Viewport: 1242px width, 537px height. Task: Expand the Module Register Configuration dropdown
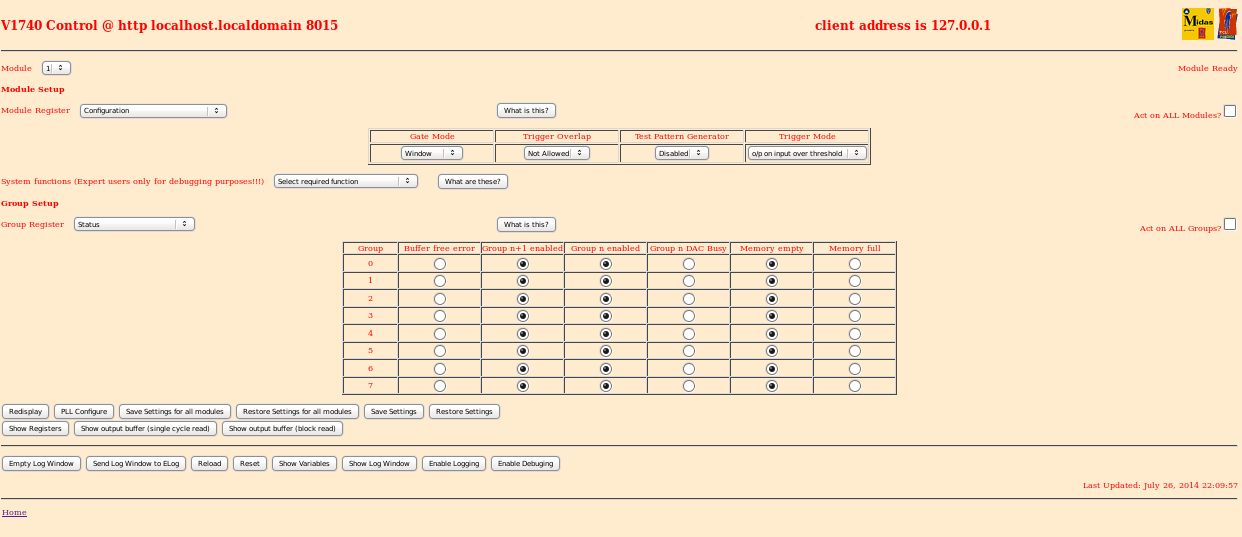pos(153,111)
